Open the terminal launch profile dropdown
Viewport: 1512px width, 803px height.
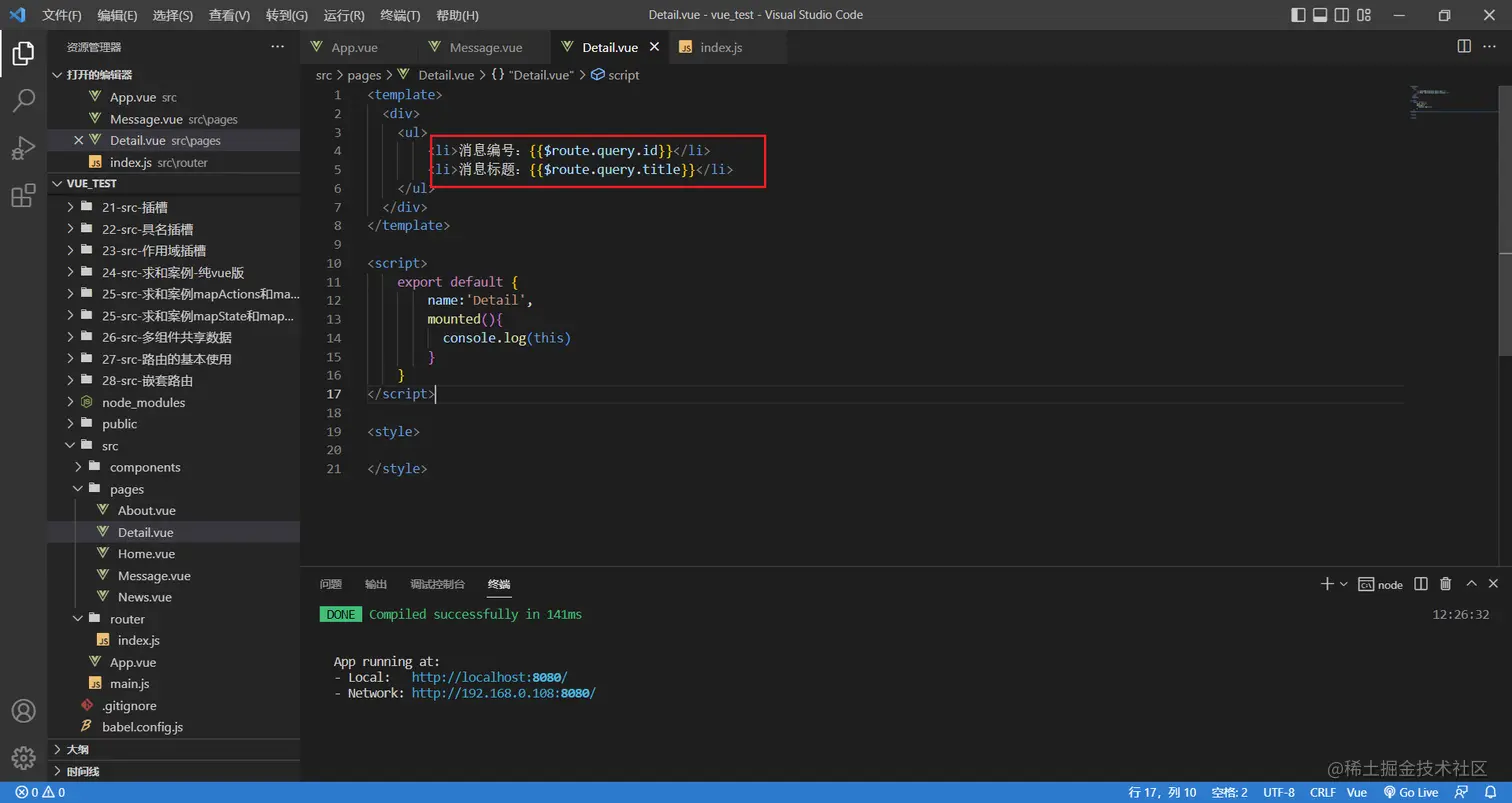pos(1343,584)
